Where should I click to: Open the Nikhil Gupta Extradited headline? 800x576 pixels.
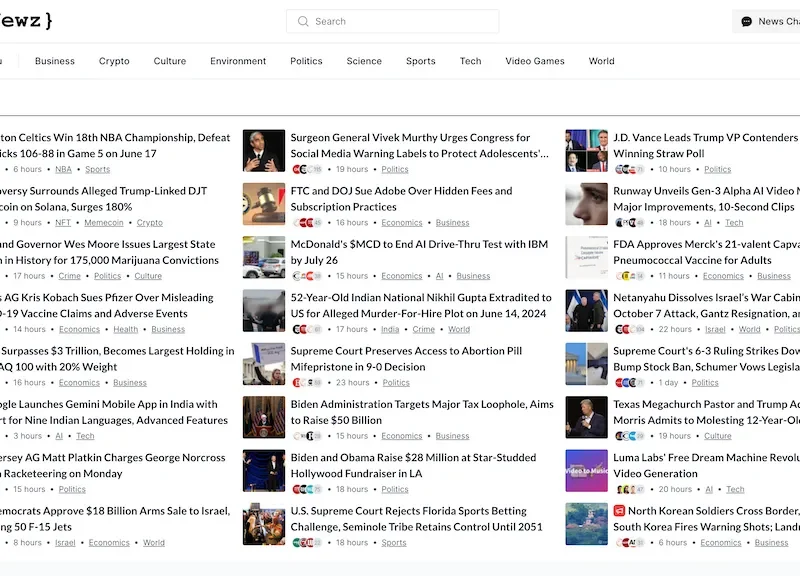click(421, 306)
